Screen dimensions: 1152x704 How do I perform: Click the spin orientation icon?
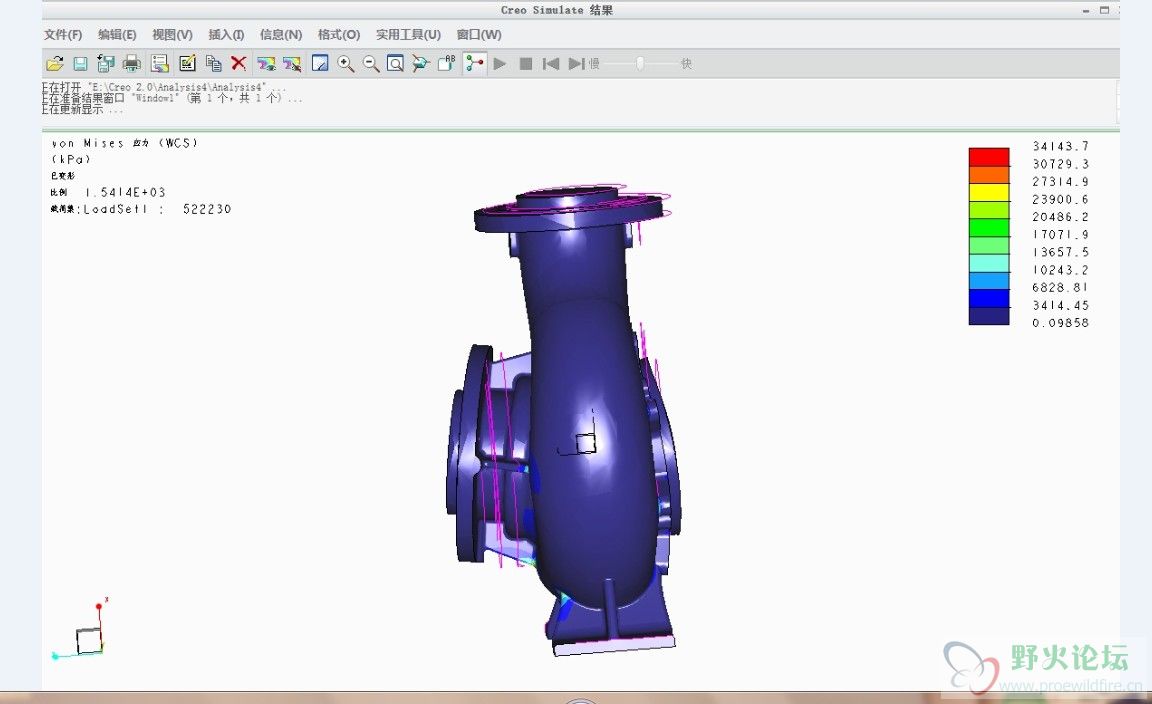point(420,64)
